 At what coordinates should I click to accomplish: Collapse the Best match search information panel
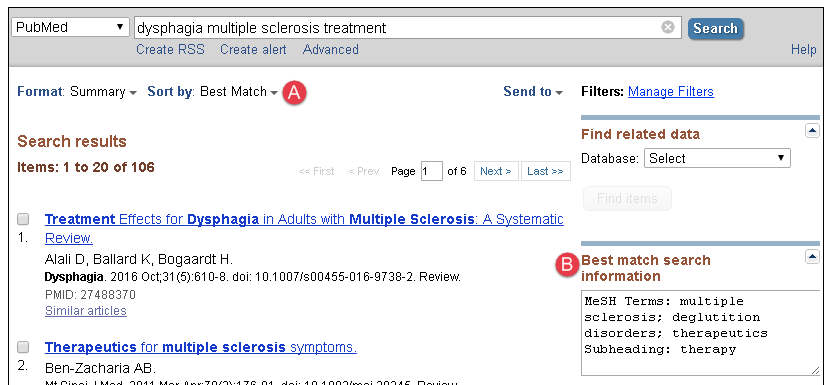point(812,257)
